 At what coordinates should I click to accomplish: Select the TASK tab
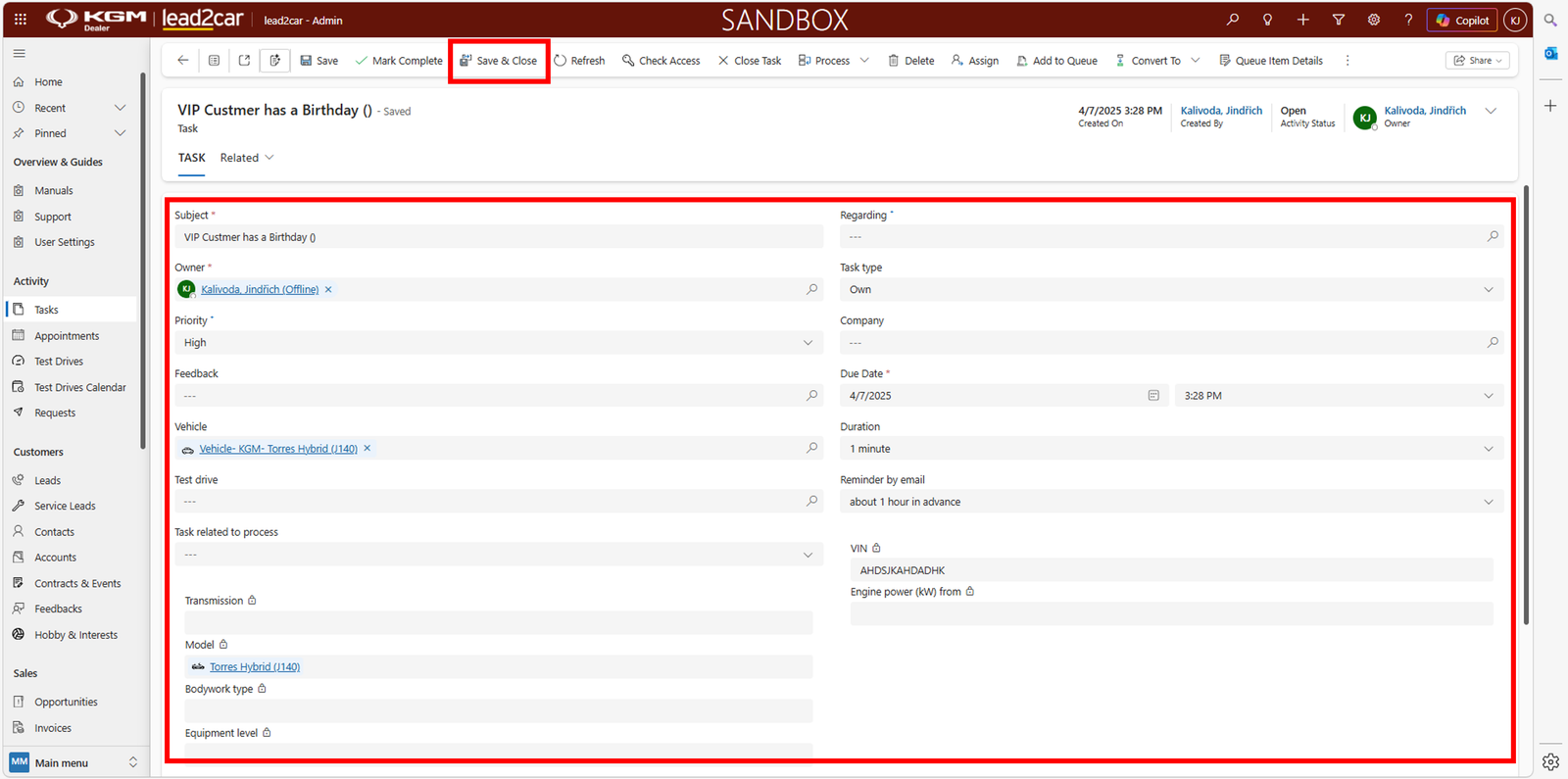(x=192, y=158)
